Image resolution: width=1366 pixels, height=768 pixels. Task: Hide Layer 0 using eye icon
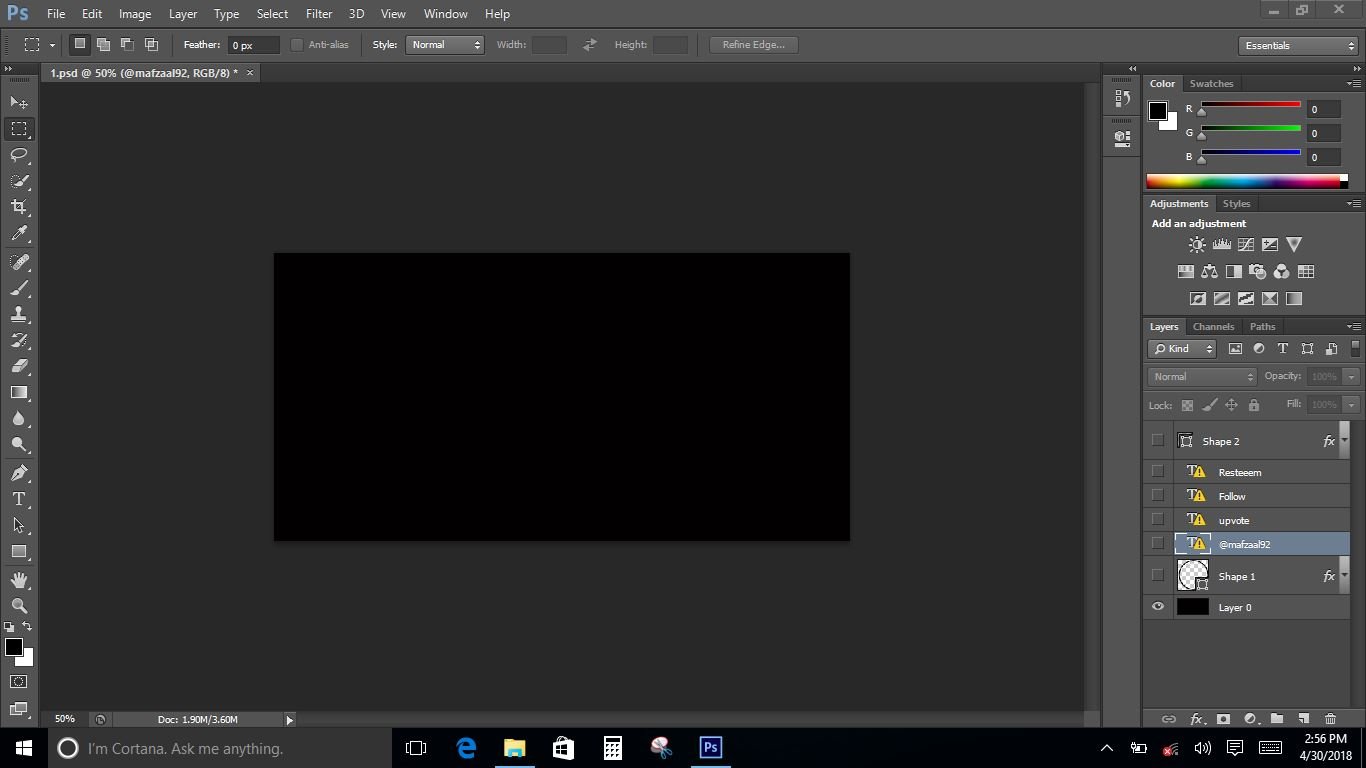pos(1158,607)
